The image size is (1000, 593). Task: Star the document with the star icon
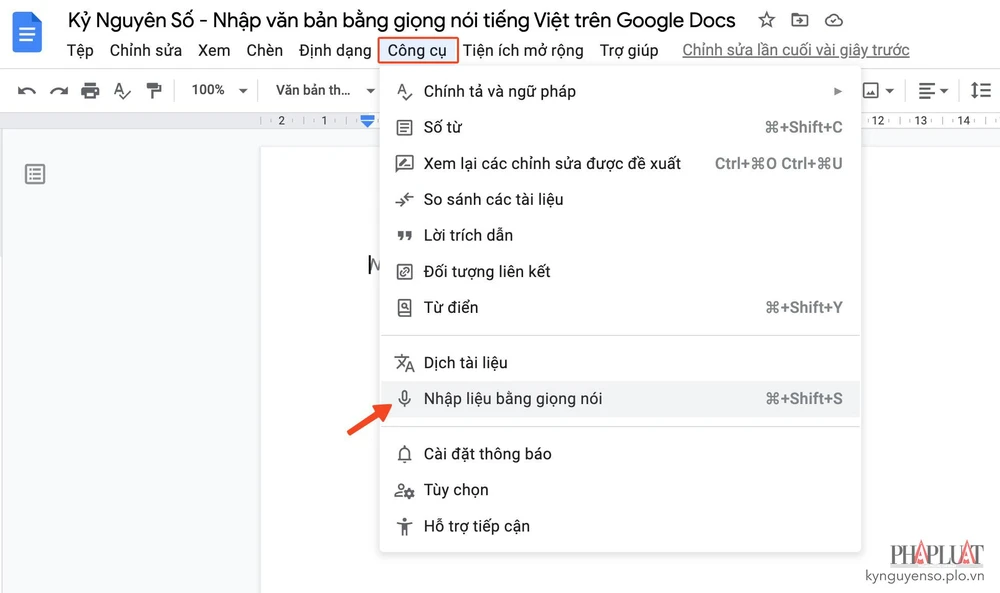pos(766,19)
